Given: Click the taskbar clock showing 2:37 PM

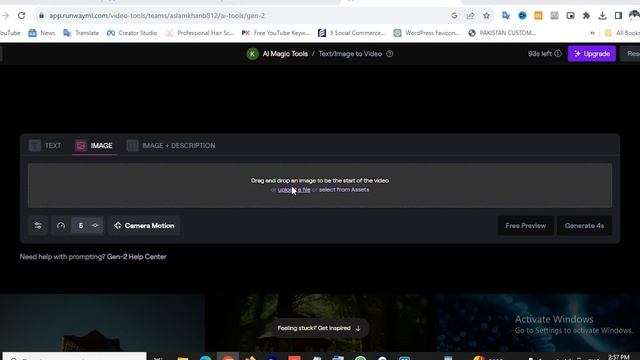Looking at the screenshot, I should (x=618, y=357).
